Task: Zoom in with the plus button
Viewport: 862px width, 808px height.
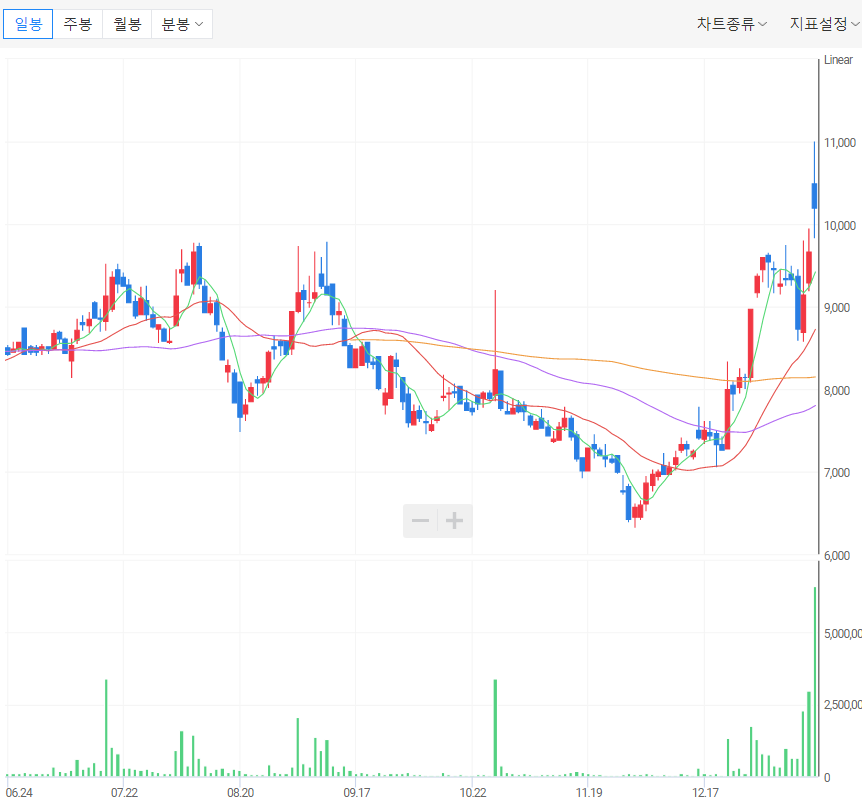Action: [x=455, y=521]
